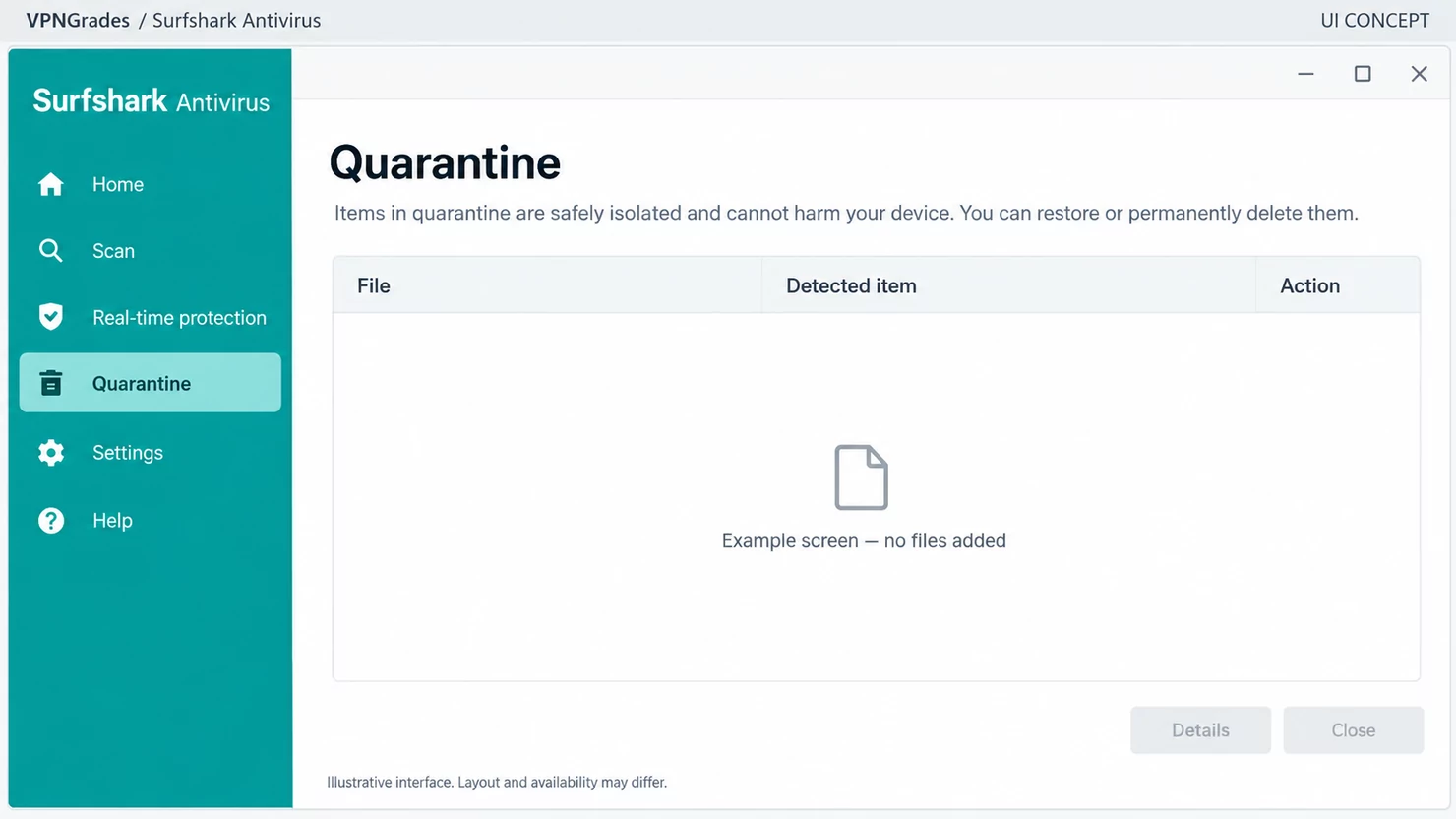
Task: Click the quarantine description sentence
Action: click(846, 213)
